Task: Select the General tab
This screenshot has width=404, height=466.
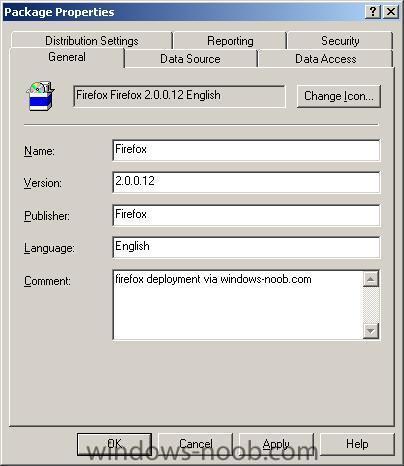Action: pos(67,57)
